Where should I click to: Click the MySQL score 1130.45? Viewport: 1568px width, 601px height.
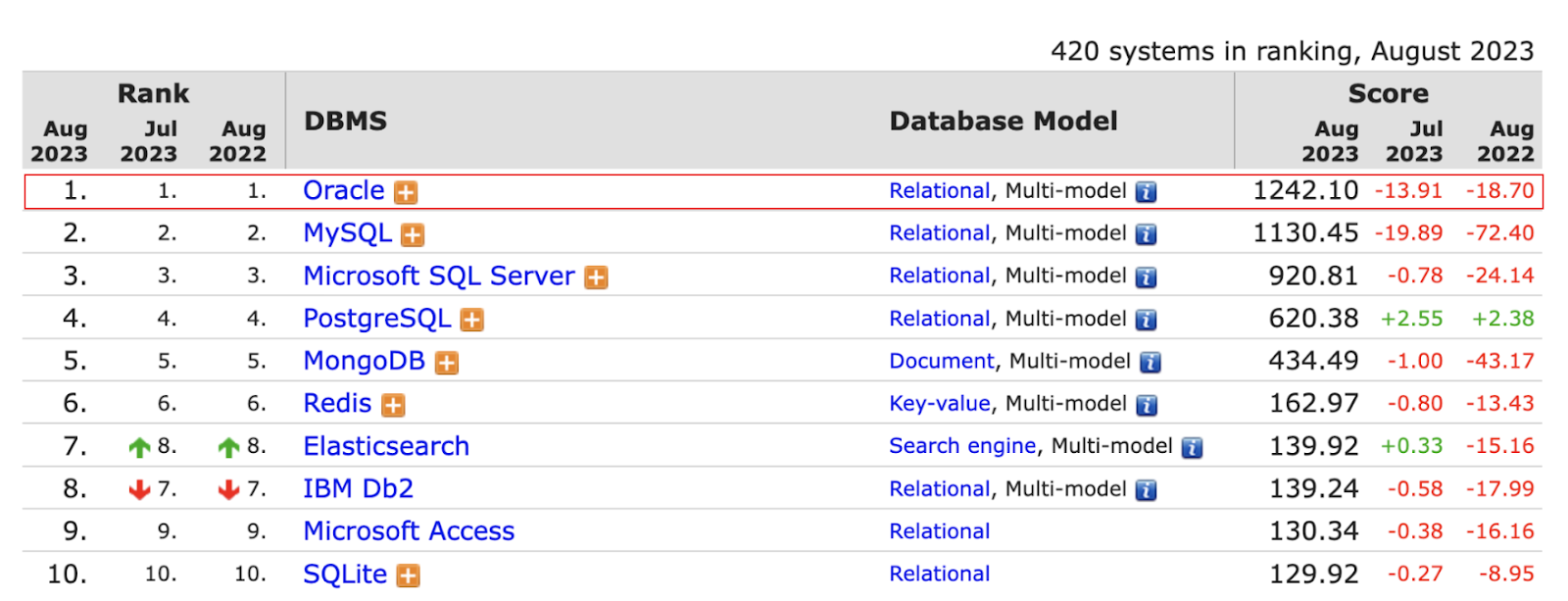tap(1305, 233)
